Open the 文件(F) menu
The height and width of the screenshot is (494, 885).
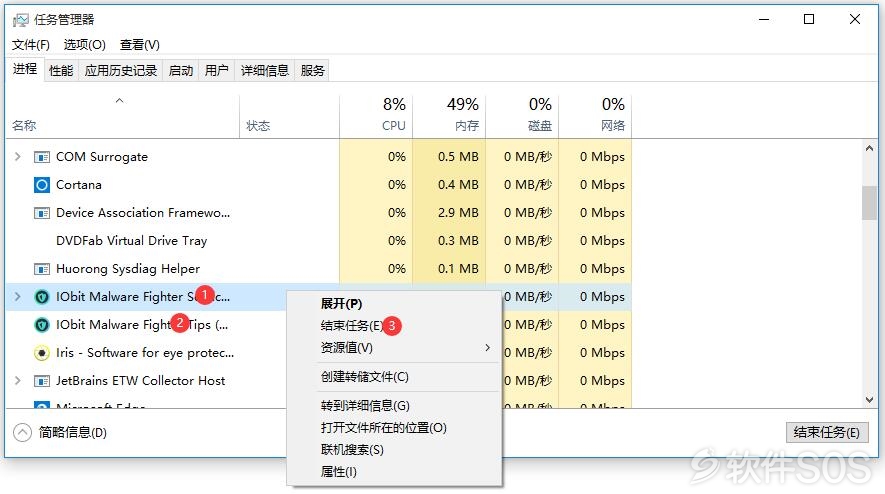(30, 45)
